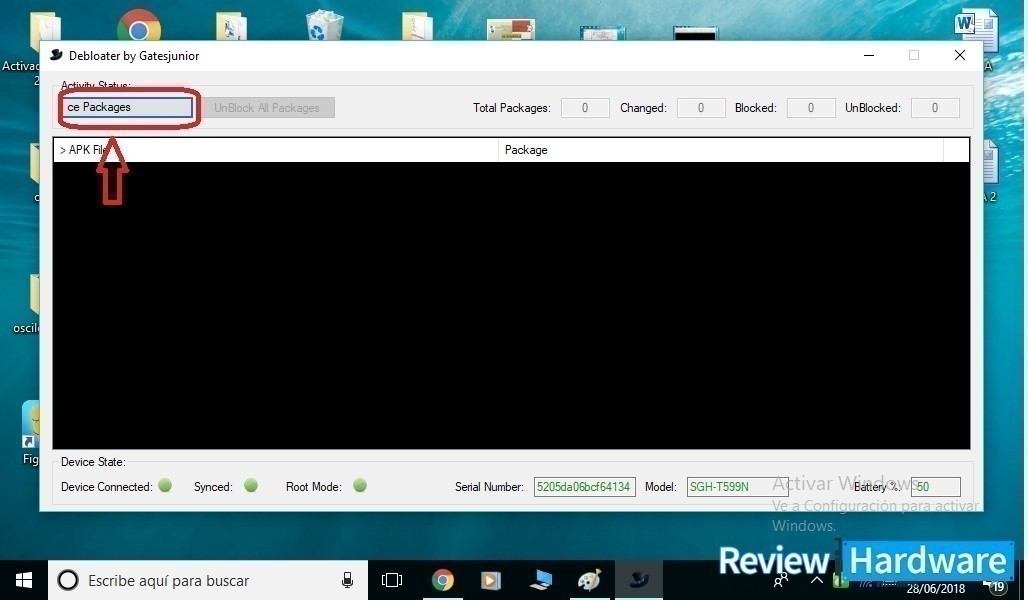Select the Blocked count field

coord(811,108)
